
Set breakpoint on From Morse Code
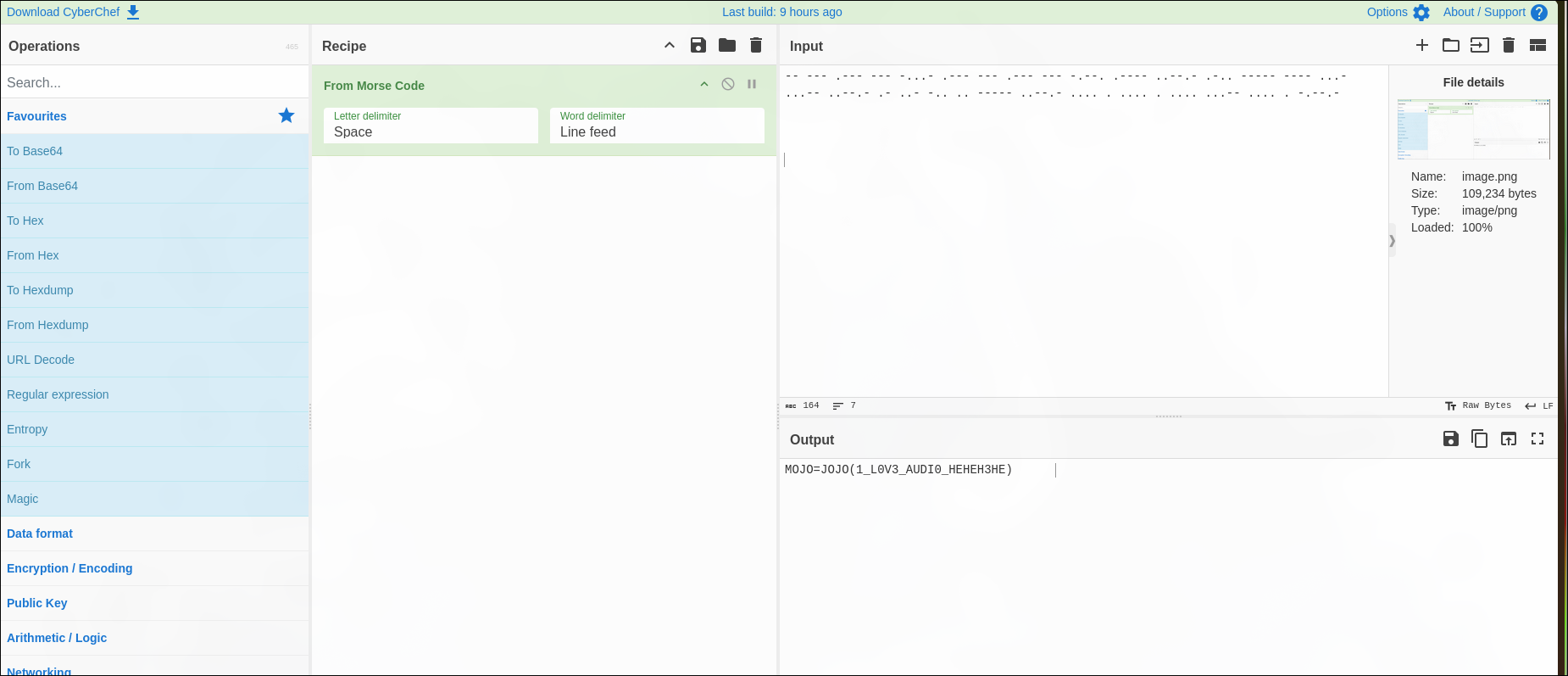[x=752, y=84]
